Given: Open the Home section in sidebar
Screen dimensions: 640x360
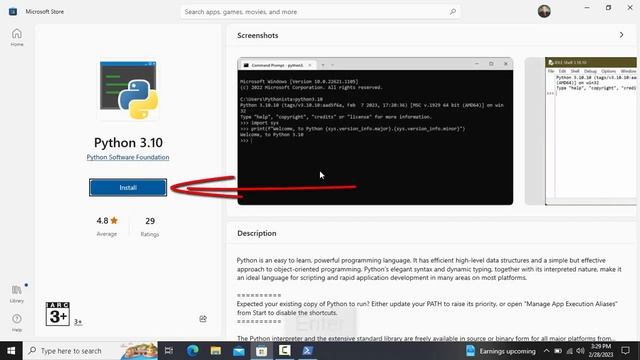Looking at the screenshot, I should (x=17, y=37).
